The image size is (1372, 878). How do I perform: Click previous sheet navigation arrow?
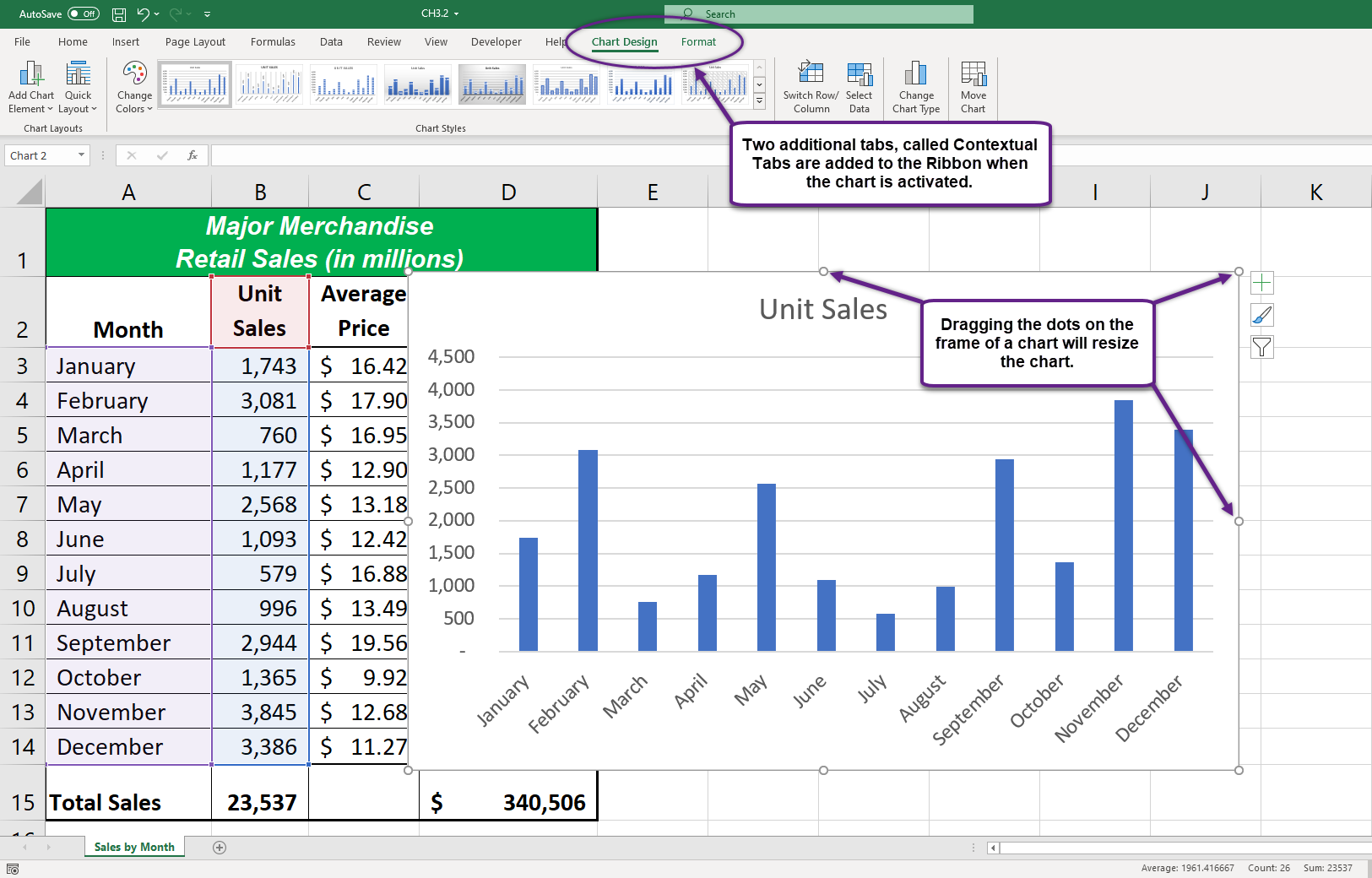coord(24,847)
